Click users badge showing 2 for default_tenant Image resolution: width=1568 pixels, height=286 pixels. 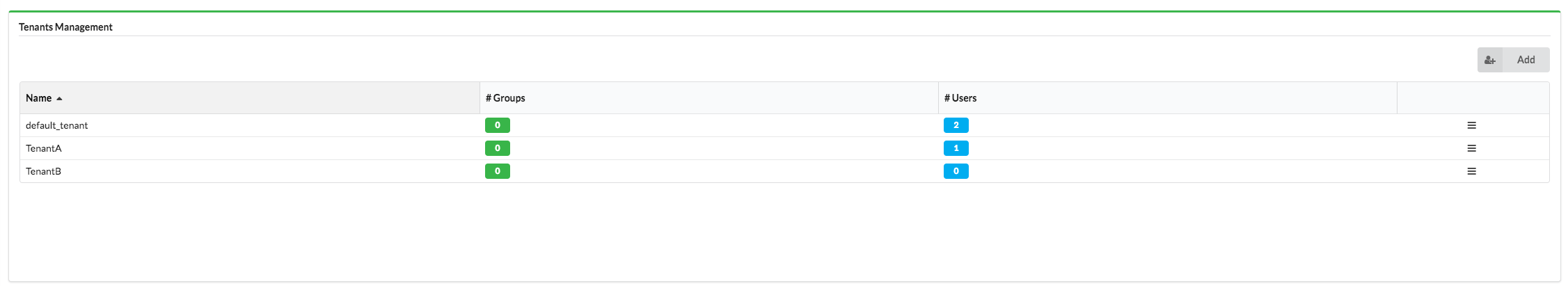coord(956,125)
